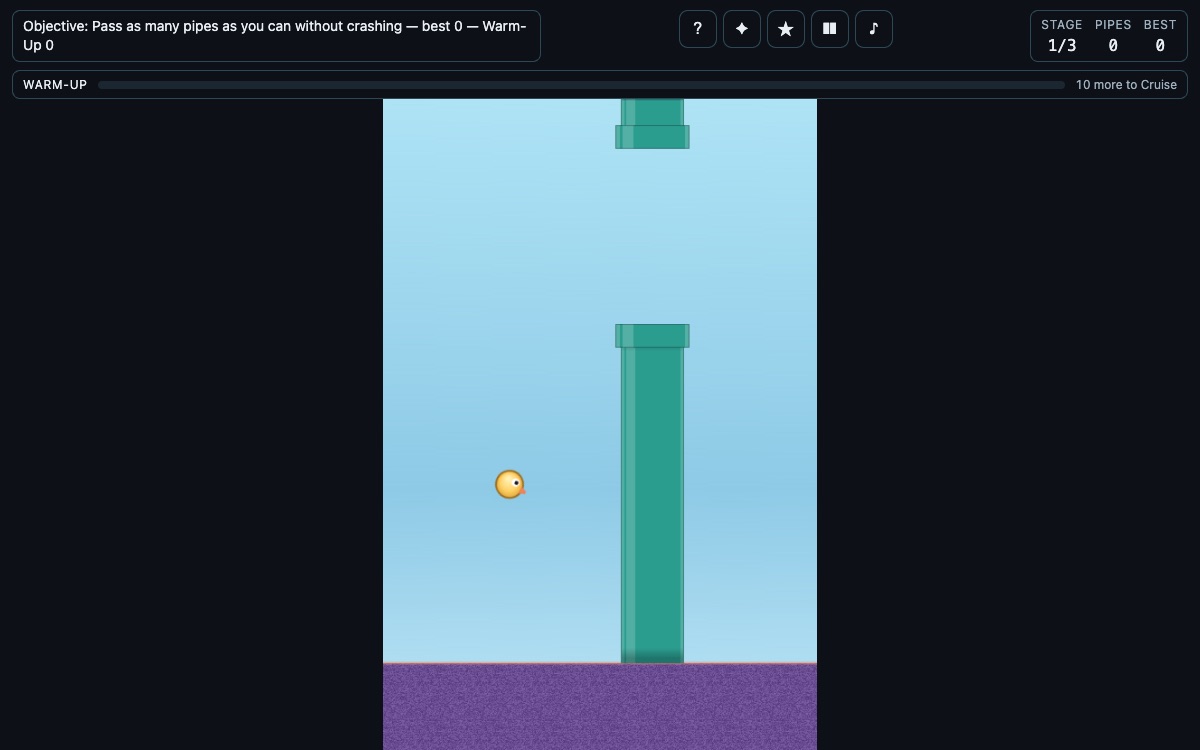Viewport: 1200px width, 750px height.
Task: Click the PIPES score counter
Action: click(1113, 36)
